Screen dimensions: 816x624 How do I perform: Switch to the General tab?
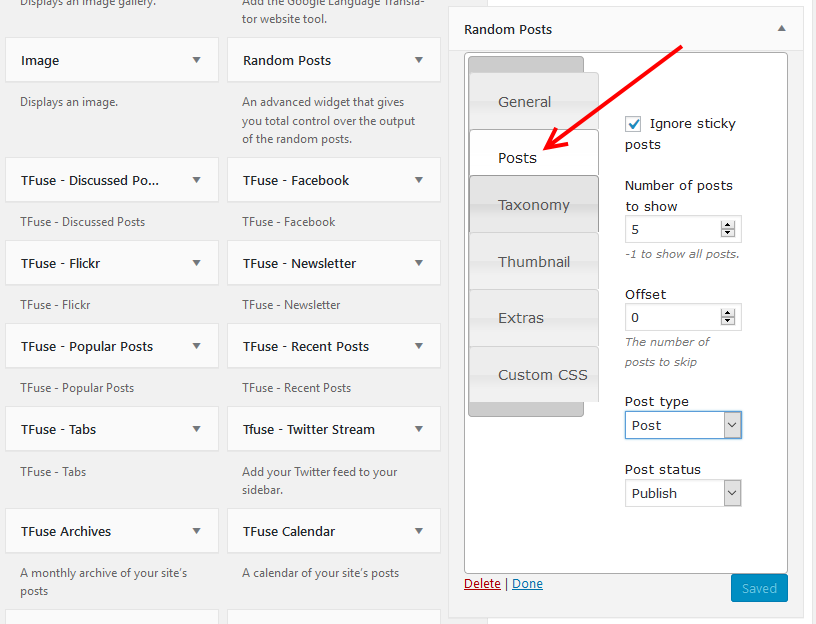pos(525,101)
